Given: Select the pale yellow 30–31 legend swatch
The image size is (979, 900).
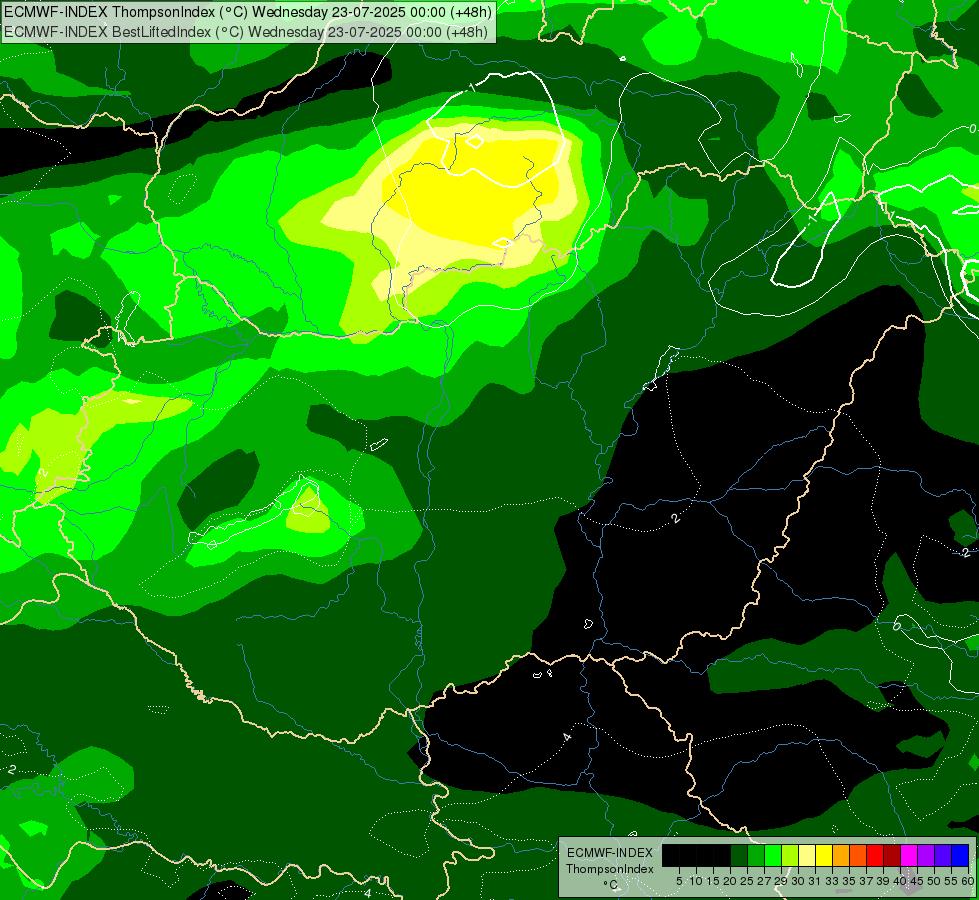Looking at the screenshot, I should 807,855.
